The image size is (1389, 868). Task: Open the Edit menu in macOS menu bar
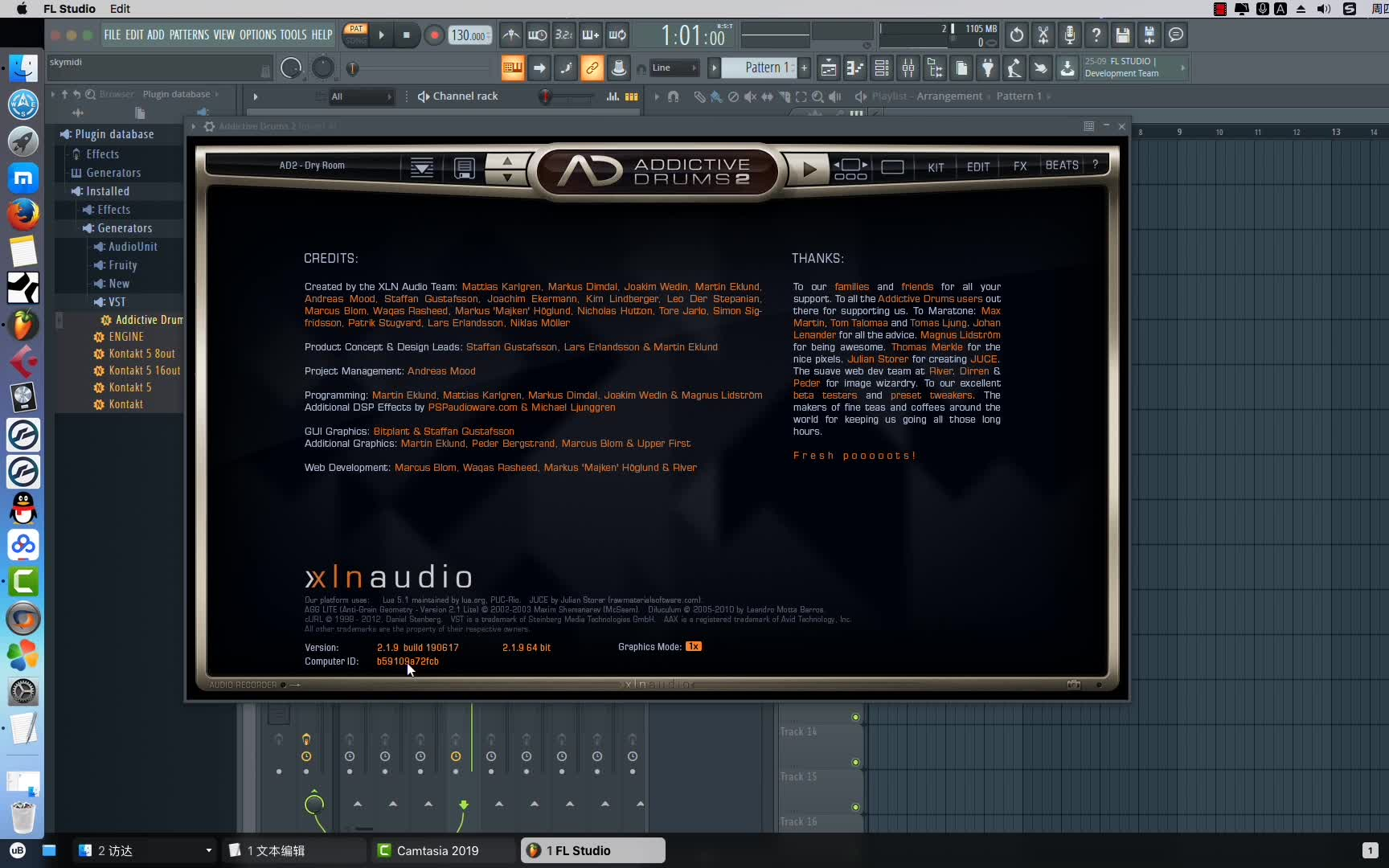point(120,9)
